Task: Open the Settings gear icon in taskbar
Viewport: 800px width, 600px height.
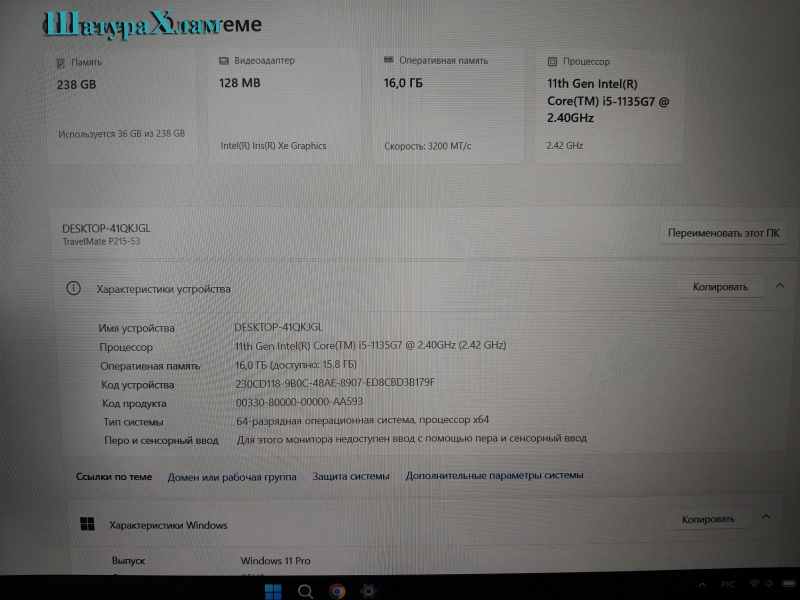Action: click(368, 591)
